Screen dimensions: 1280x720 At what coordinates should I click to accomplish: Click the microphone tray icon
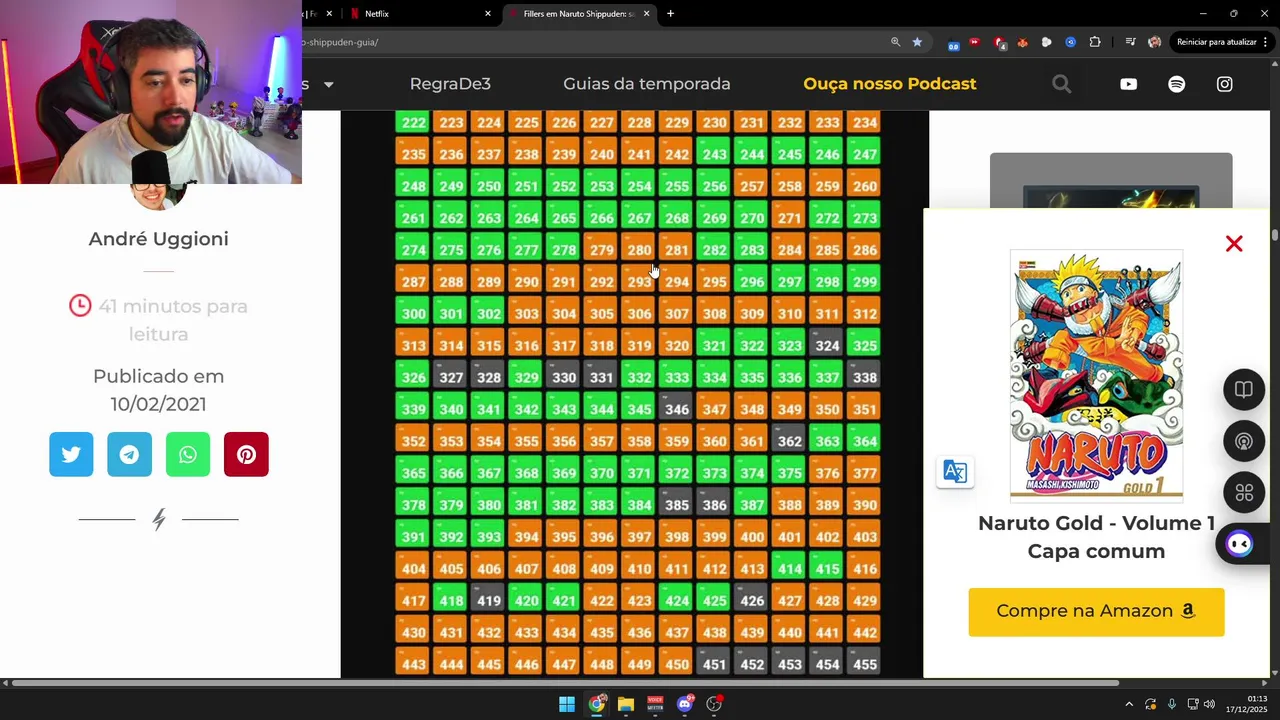[x=1171, y=704]
